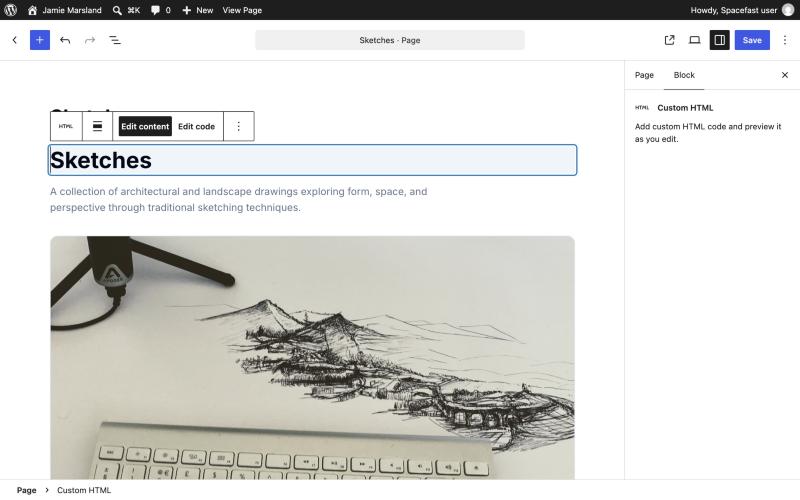Click the View Page link
800x500 pixels.
coord(242,10)
